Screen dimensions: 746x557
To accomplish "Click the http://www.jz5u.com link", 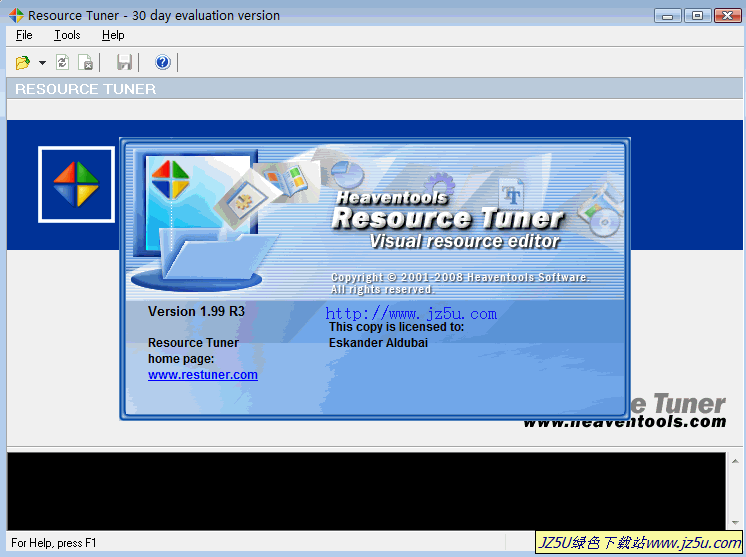I will tap(411, 313).
